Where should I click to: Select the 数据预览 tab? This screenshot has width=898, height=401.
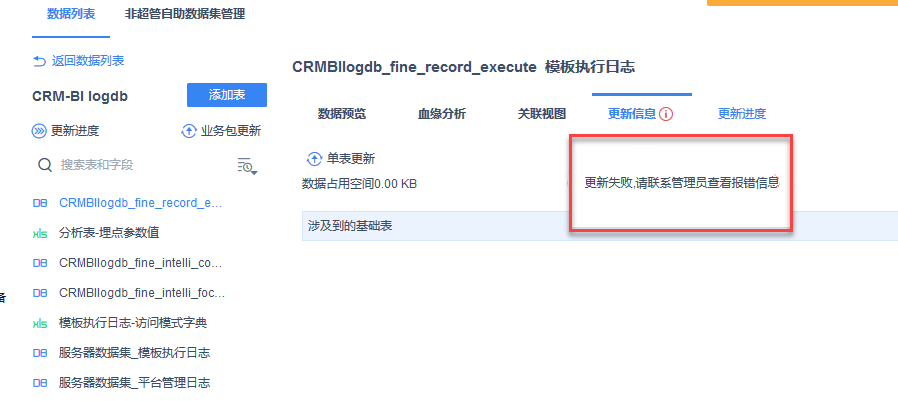point(342,114)
